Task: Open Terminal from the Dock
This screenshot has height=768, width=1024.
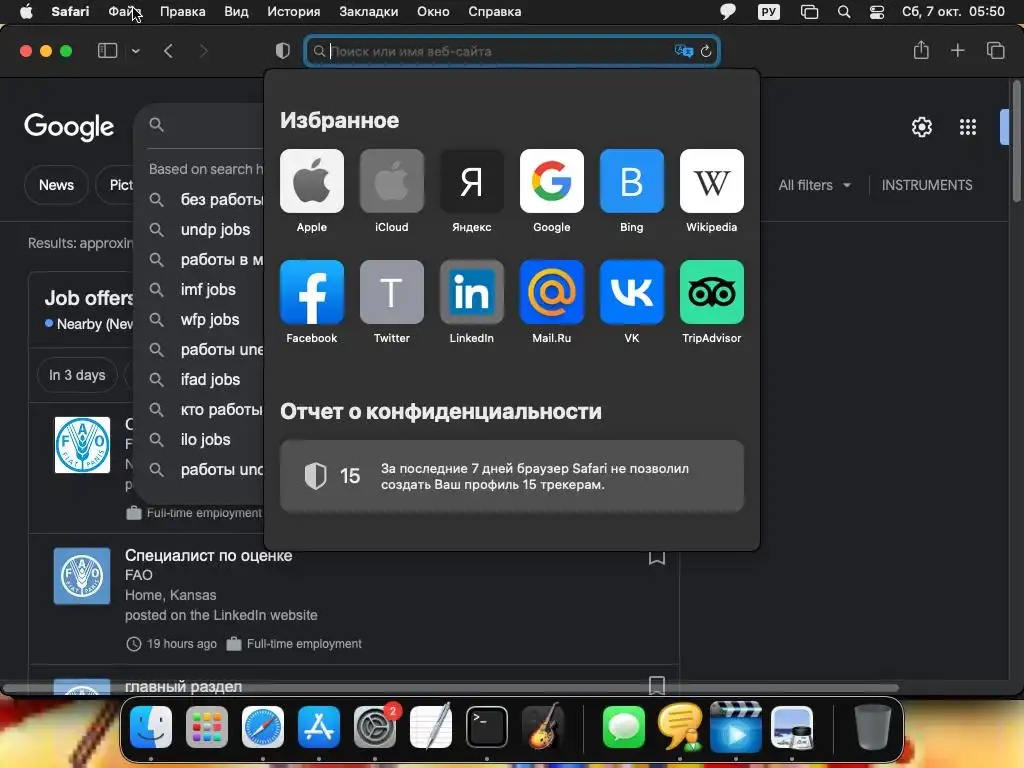Action: click(x=487, y=727)
